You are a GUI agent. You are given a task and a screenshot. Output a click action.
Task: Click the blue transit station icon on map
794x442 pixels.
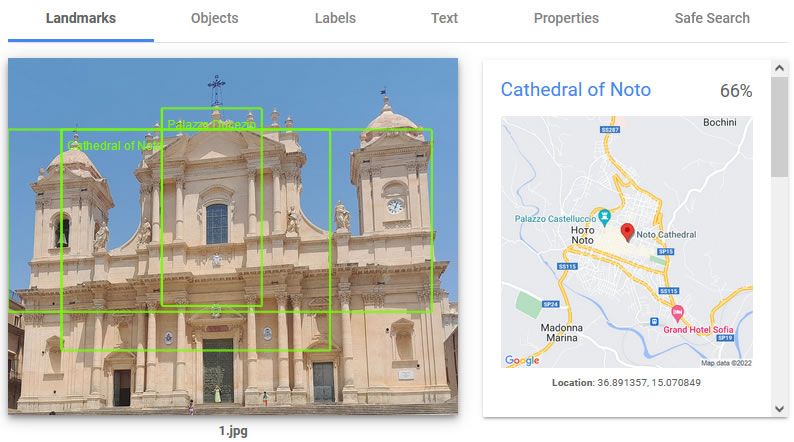(653, 322)
